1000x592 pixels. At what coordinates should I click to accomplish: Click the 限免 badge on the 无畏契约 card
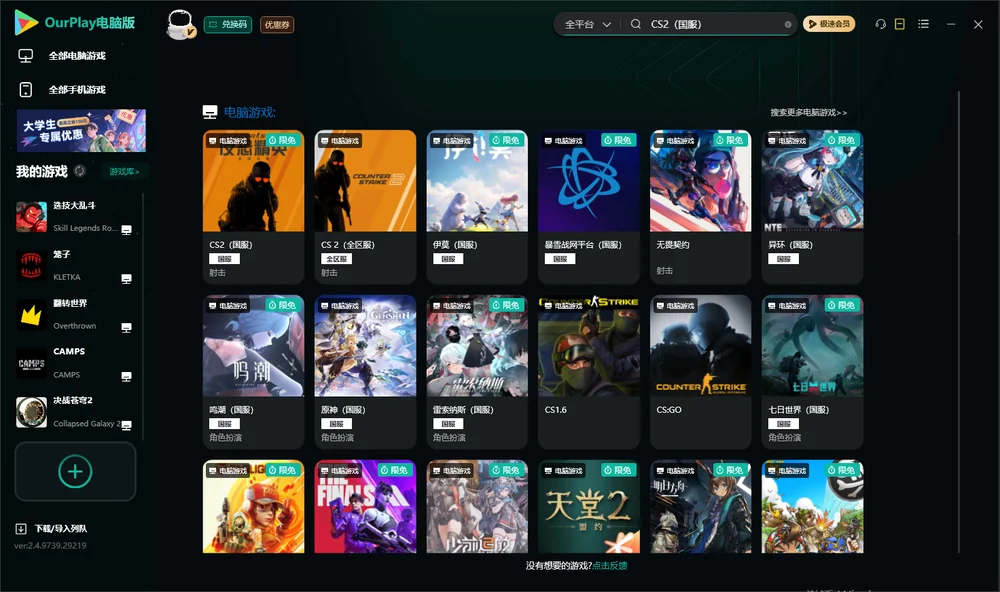[x=730, y=140]
